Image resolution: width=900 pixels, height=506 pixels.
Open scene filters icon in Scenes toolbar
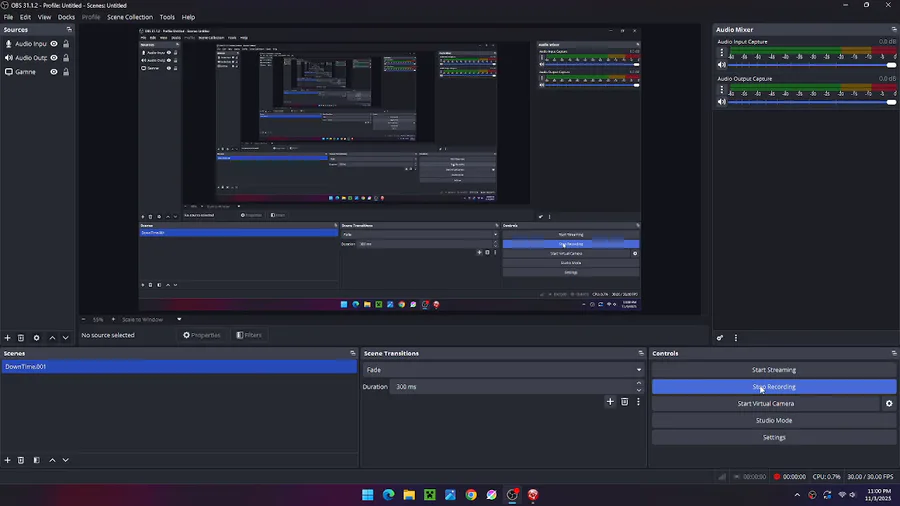36,460
